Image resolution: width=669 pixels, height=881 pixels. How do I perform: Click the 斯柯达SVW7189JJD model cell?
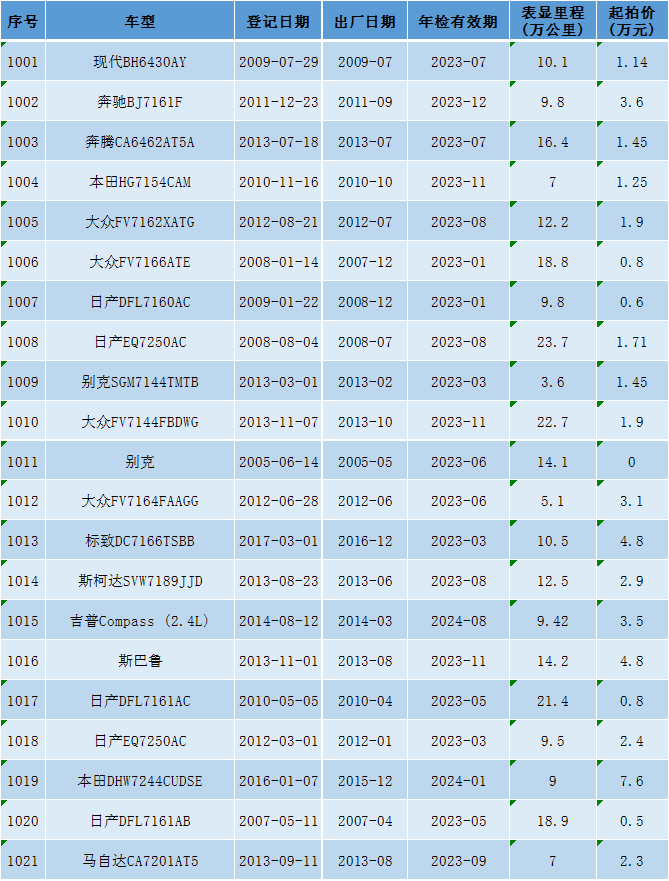140,580
